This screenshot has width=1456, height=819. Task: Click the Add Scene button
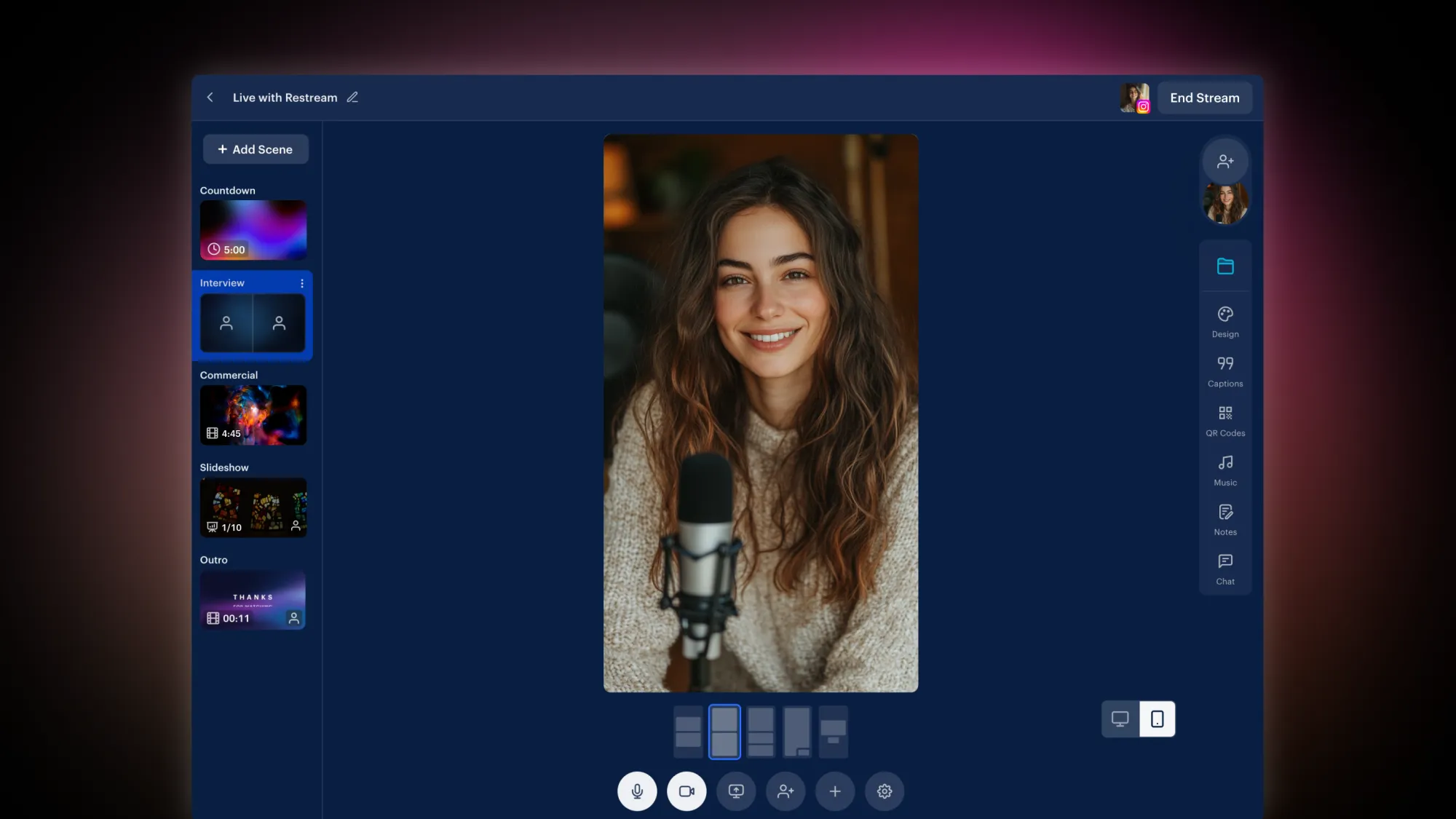point(256,149)
